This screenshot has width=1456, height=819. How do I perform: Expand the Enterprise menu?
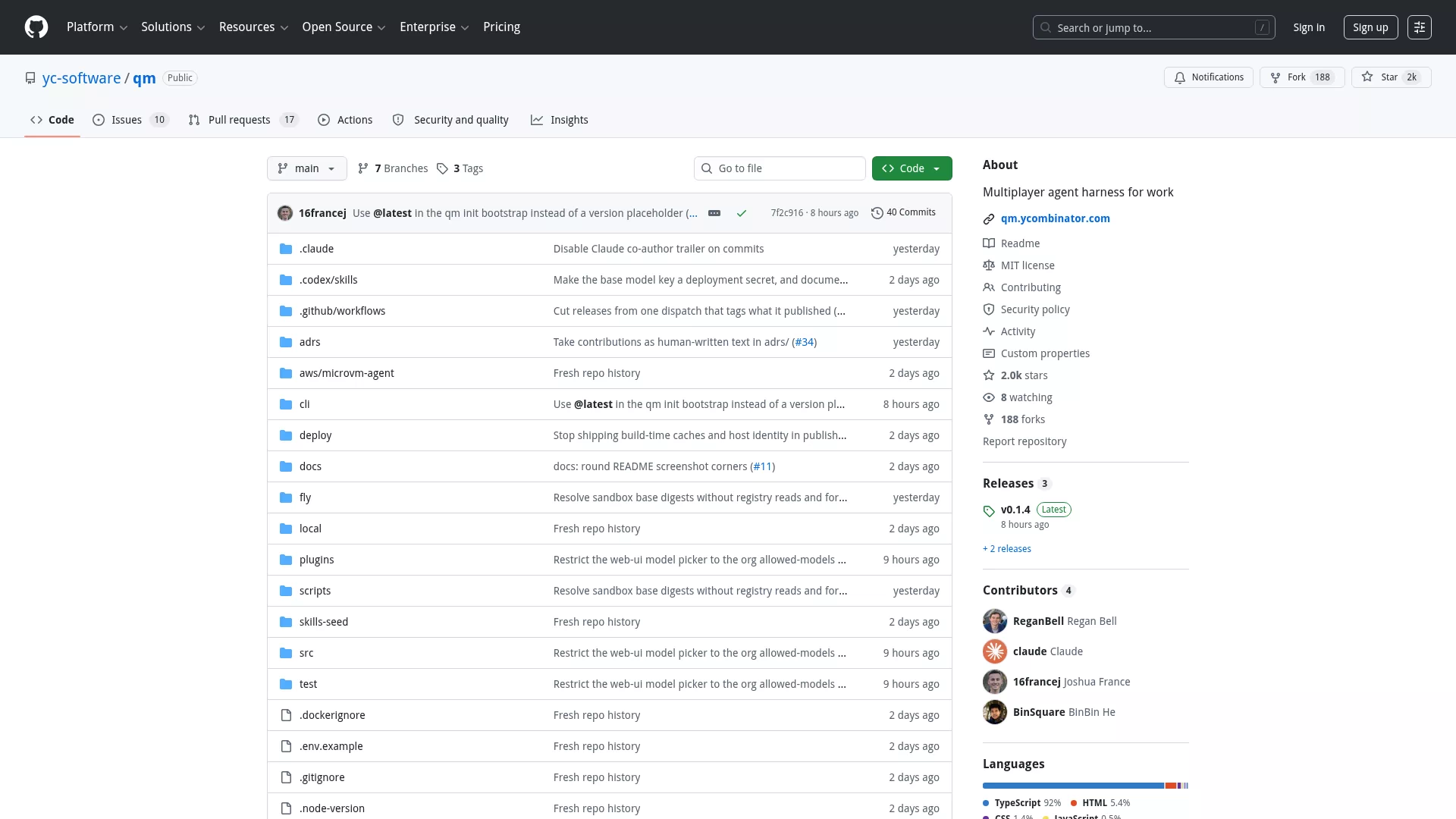(x=434, y=27)
